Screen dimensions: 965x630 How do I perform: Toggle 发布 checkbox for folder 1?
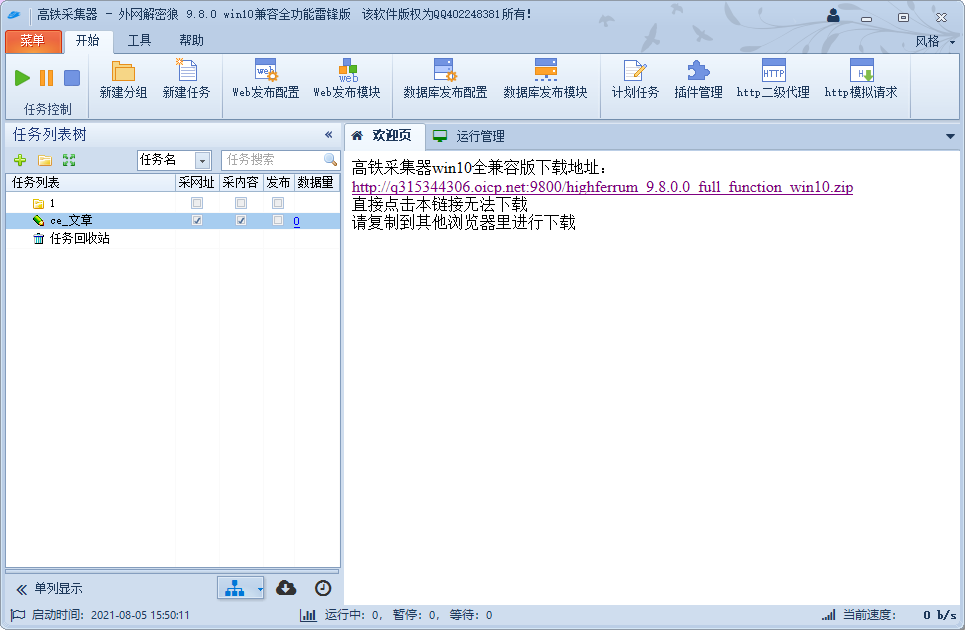pyautogui.click(x=278, y=203)
